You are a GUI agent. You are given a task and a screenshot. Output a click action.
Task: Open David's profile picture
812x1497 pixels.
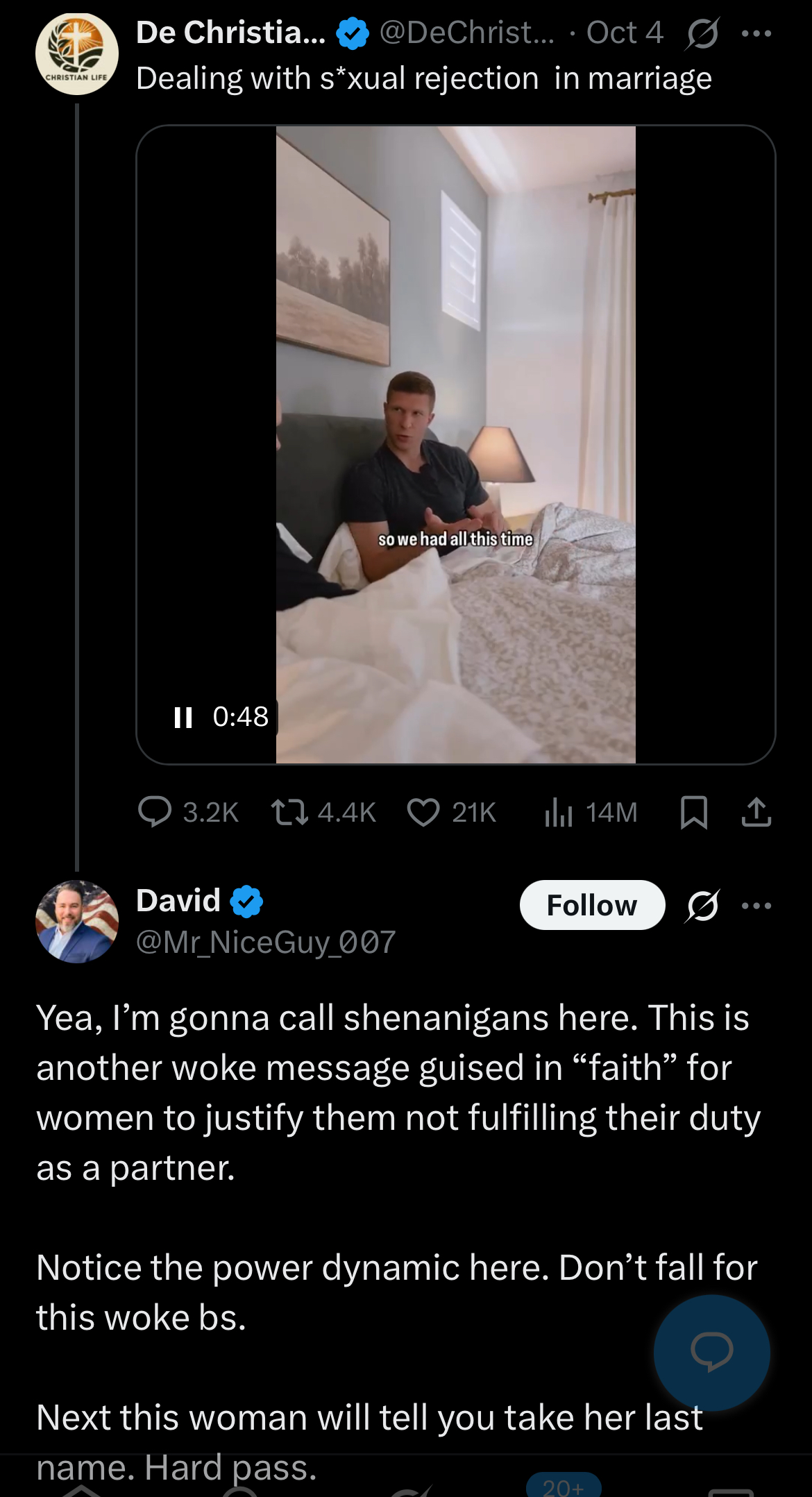pyautogui.click(x=77, y=922)
